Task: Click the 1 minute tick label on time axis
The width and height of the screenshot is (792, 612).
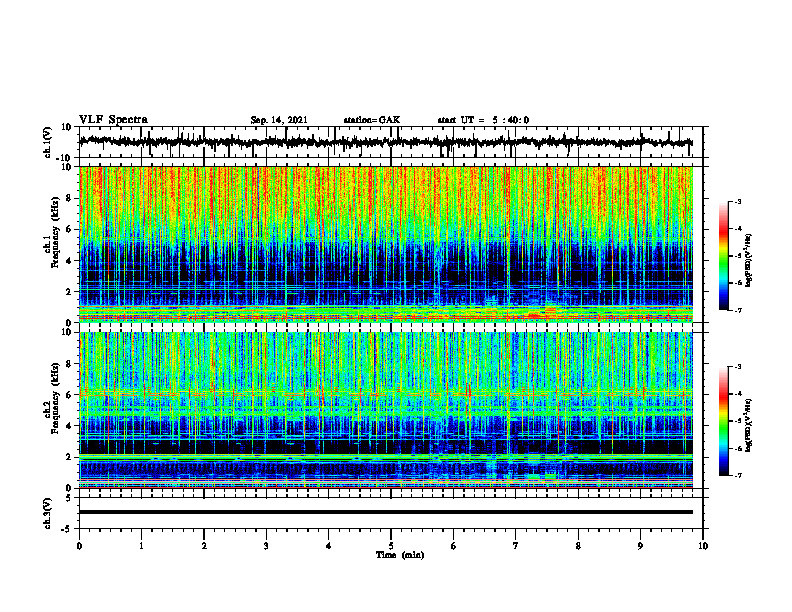Action: (x=141, y=546)
